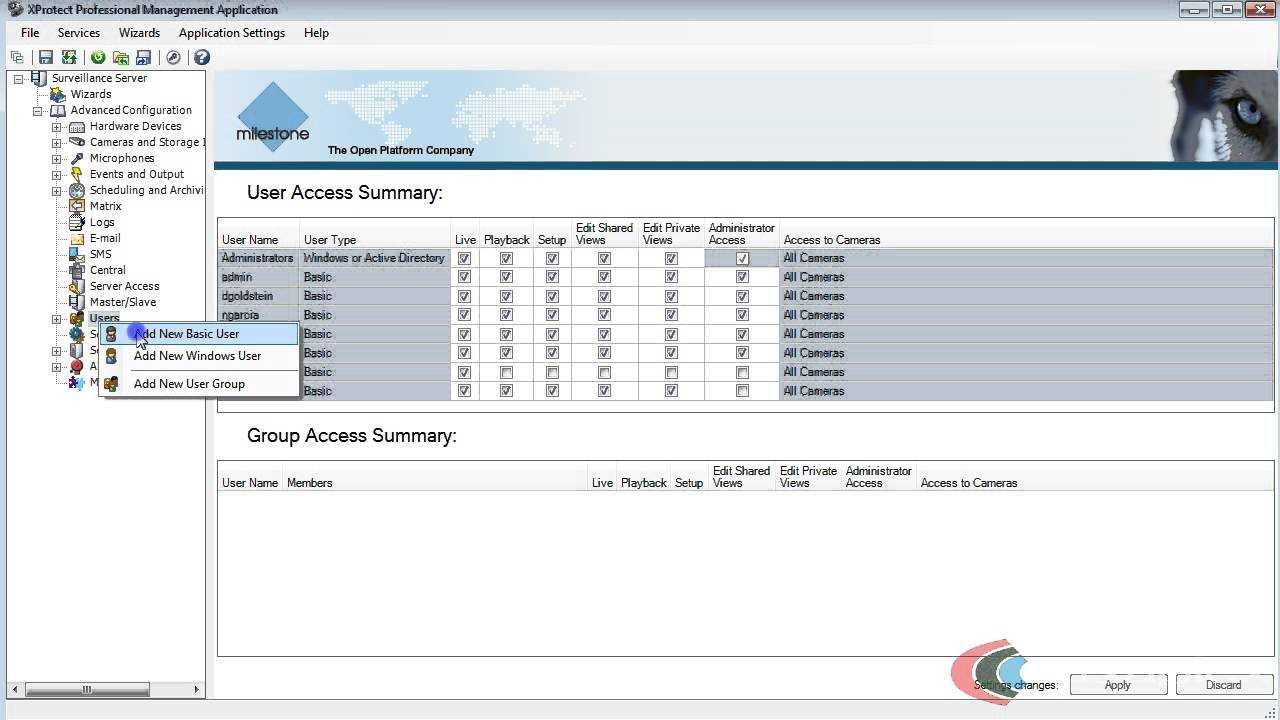Select the Advanced Configuration book icon
The height and width of the screenshot is (720, 1280).
[x=58, y=110]
